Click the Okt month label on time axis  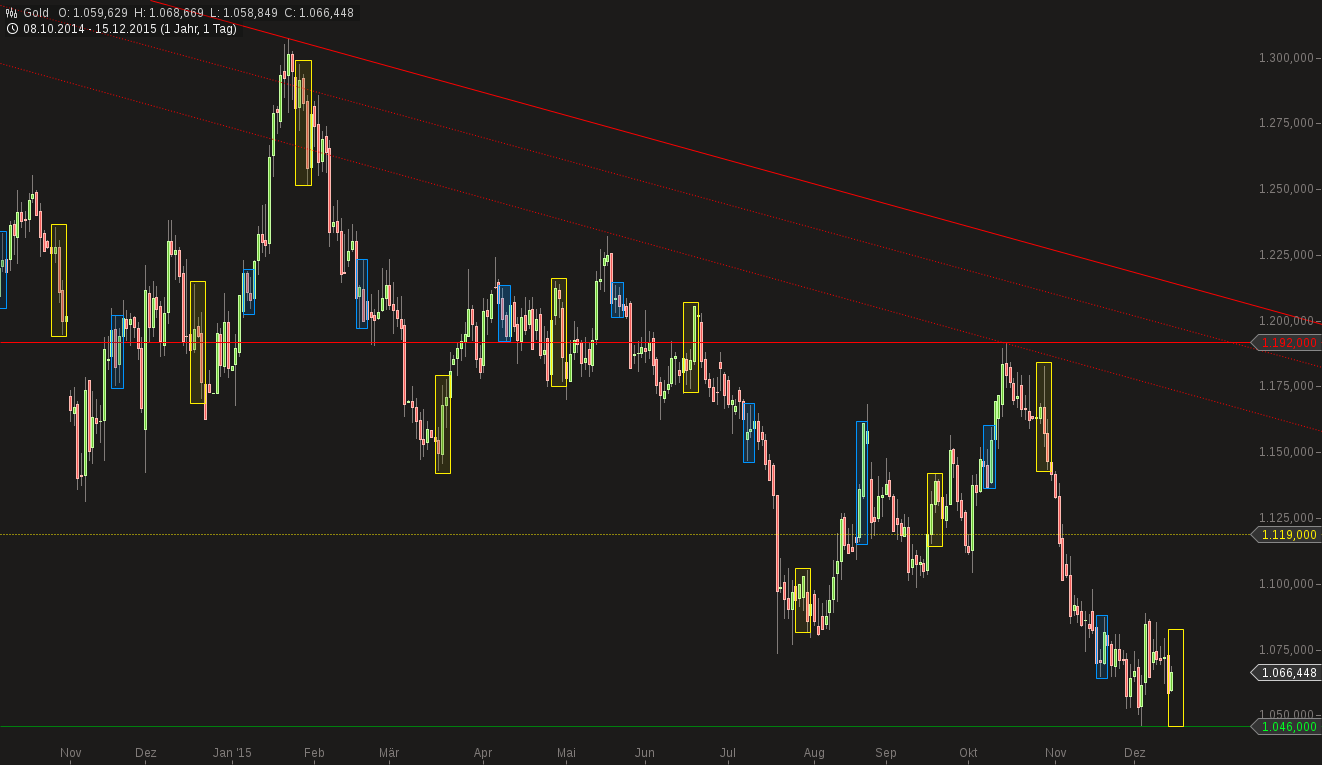tap(966, 753)
